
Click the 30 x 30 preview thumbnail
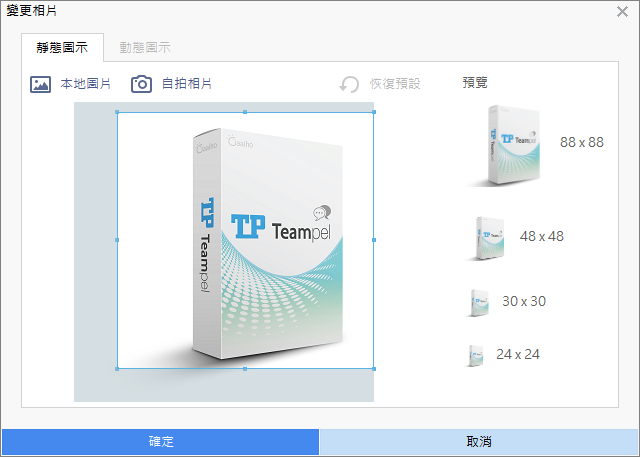(x=478, y=303)
